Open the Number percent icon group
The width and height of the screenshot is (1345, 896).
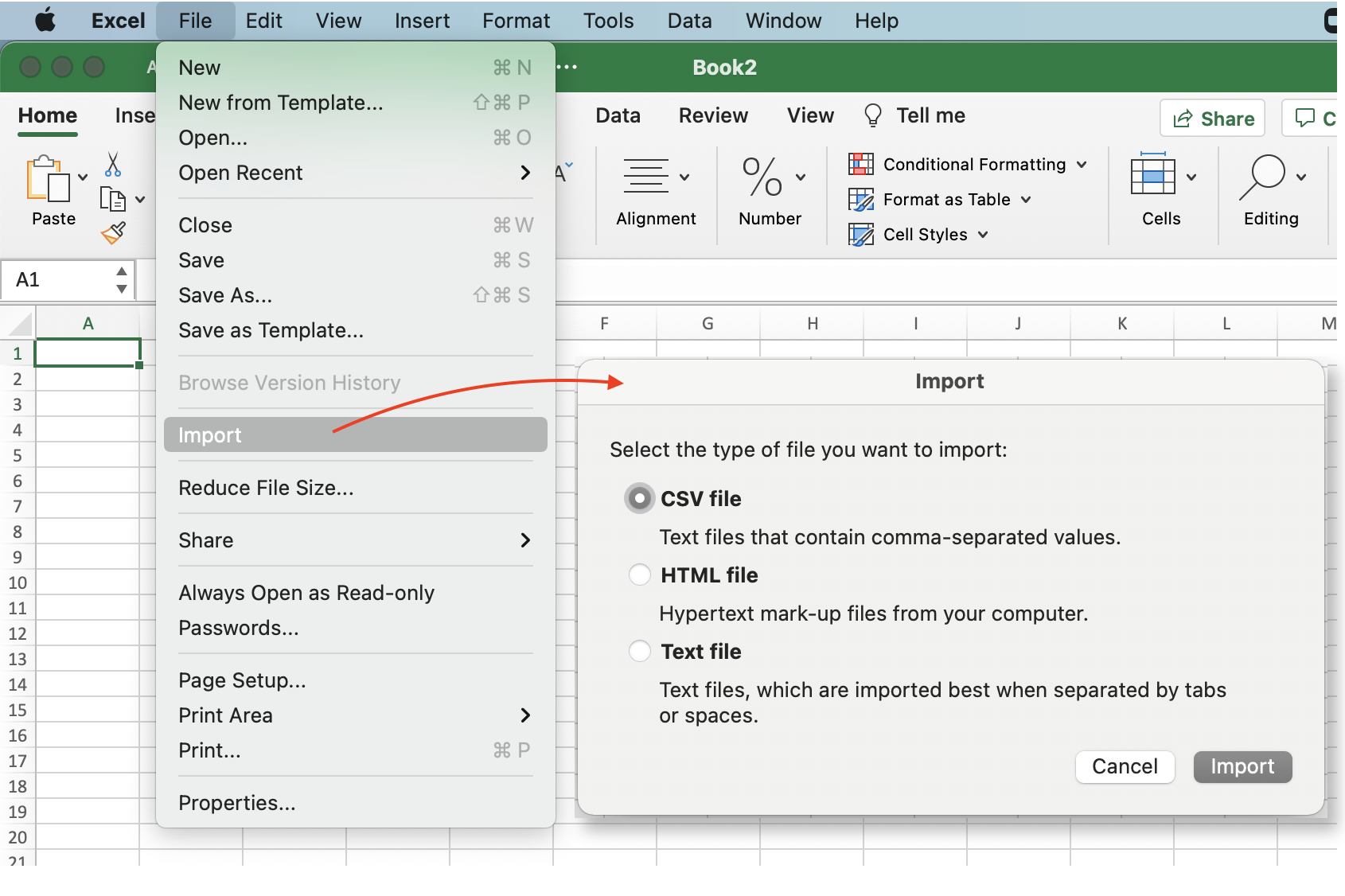point(762,177)
